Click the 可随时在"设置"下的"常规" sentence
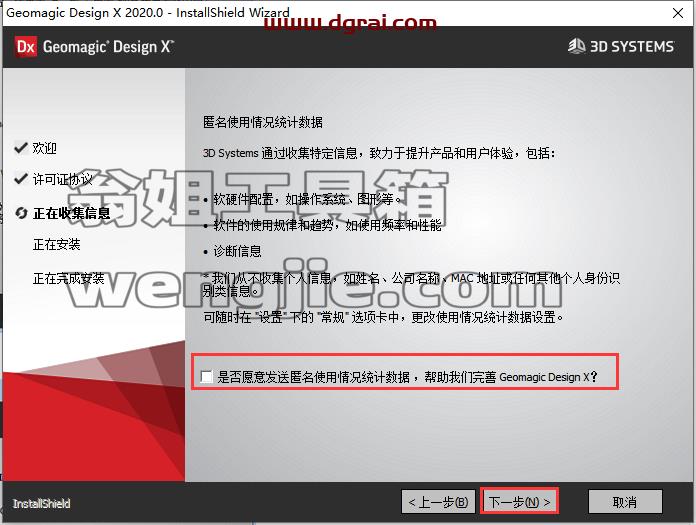 point(384,317)
